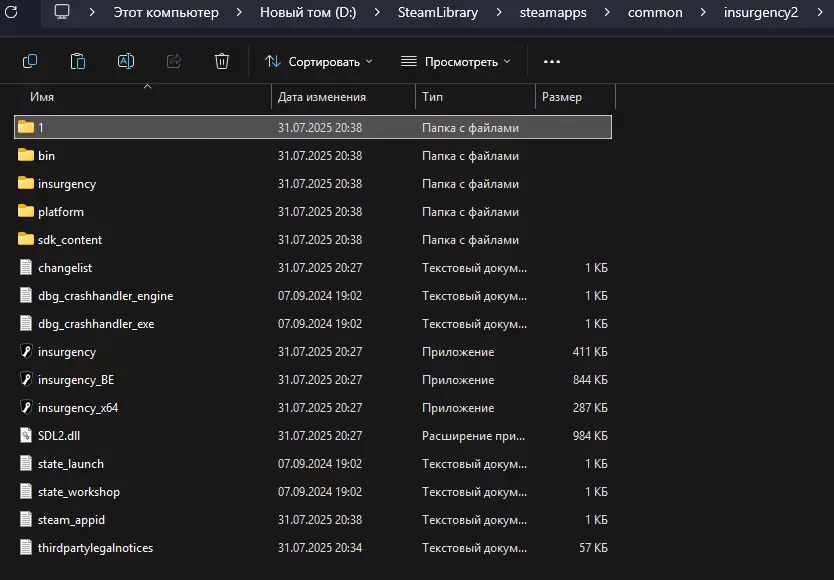Screen dimensions: 834x580
Task: Sort by the Тип column header
Action: (432, 97)
